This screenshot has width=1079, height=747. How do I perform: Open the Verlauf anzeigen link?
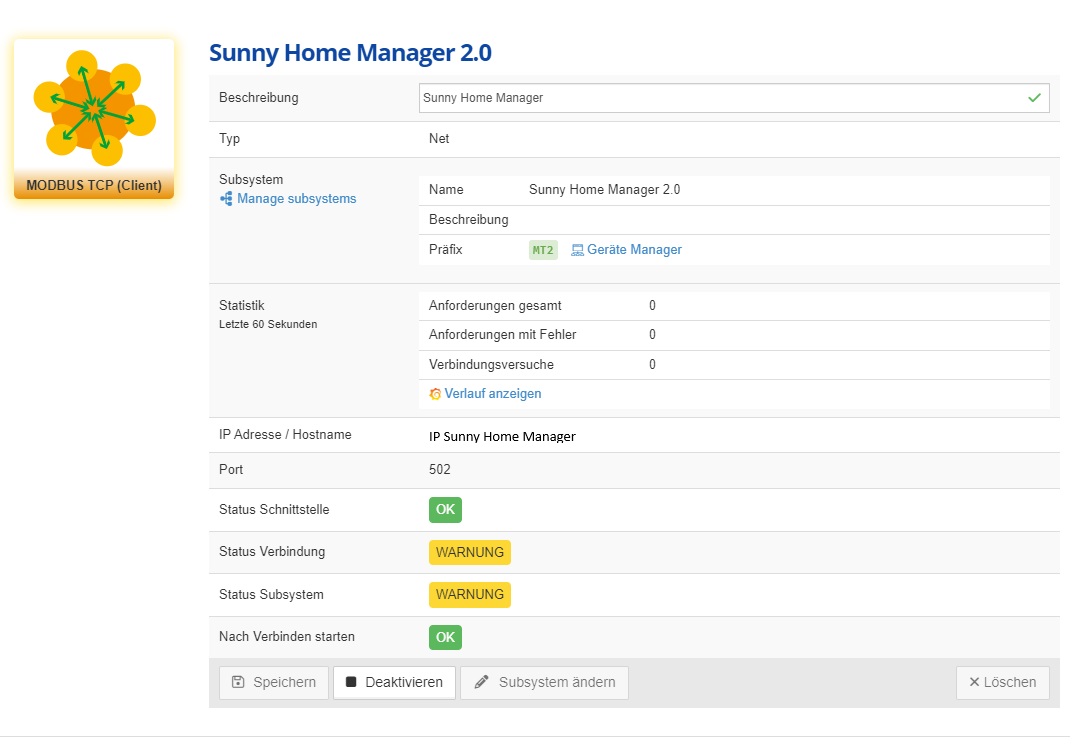pyautogui.click(x=493, y=393)
